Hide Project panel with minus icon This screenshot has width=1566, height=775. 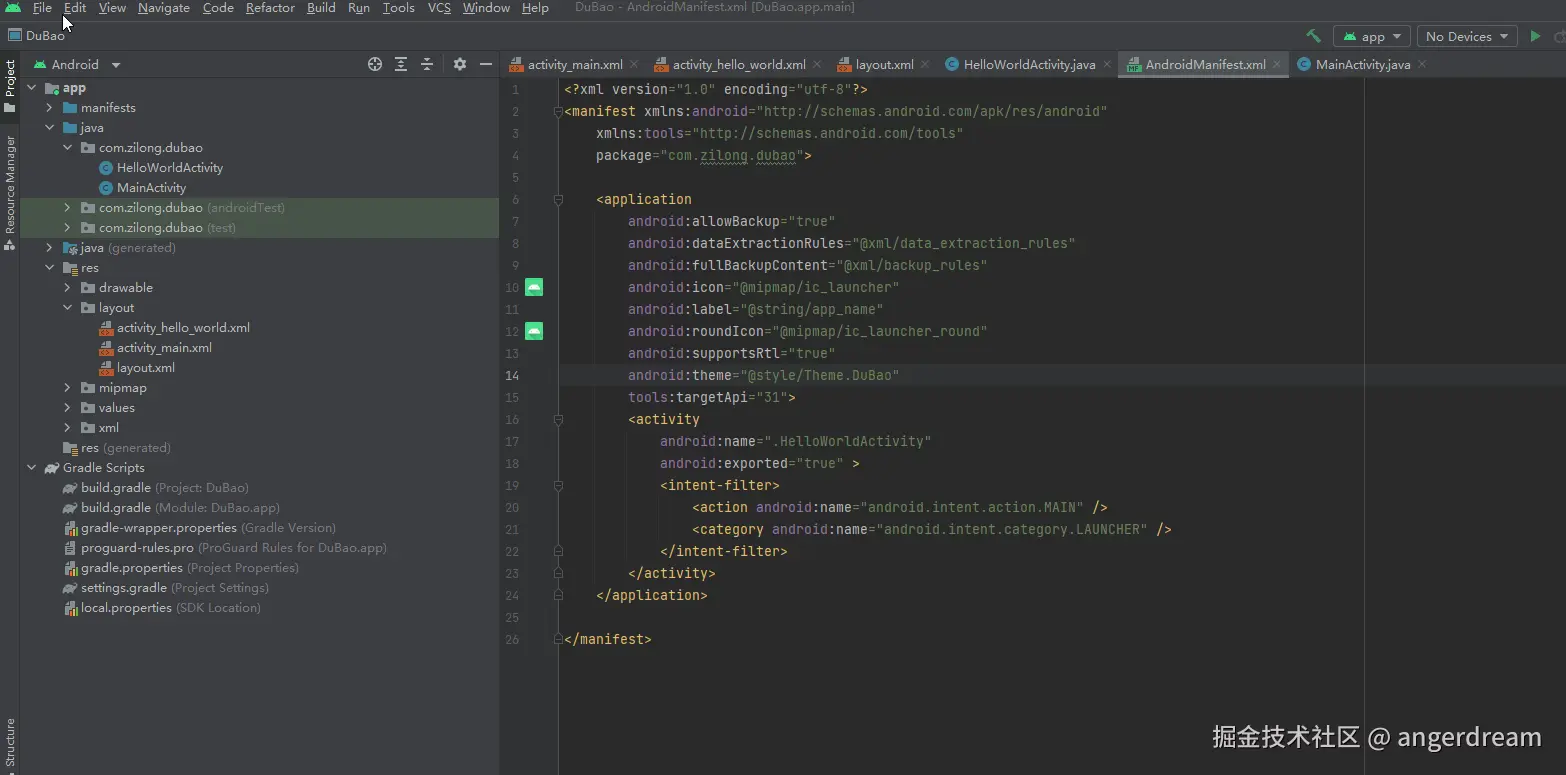click(x=486, y=64)
